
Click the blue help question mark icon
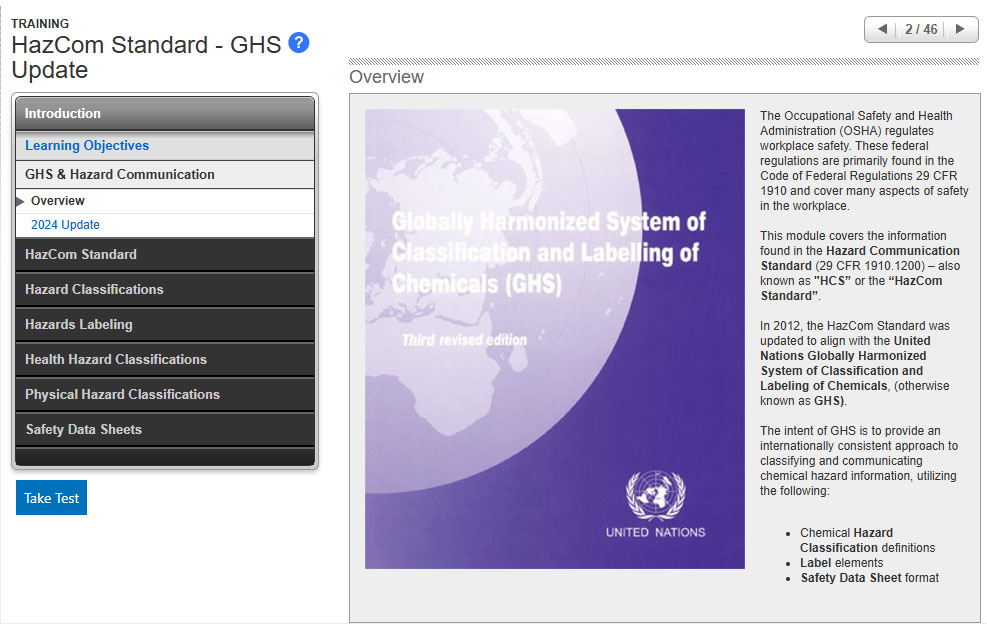click(x=298, y=43)
